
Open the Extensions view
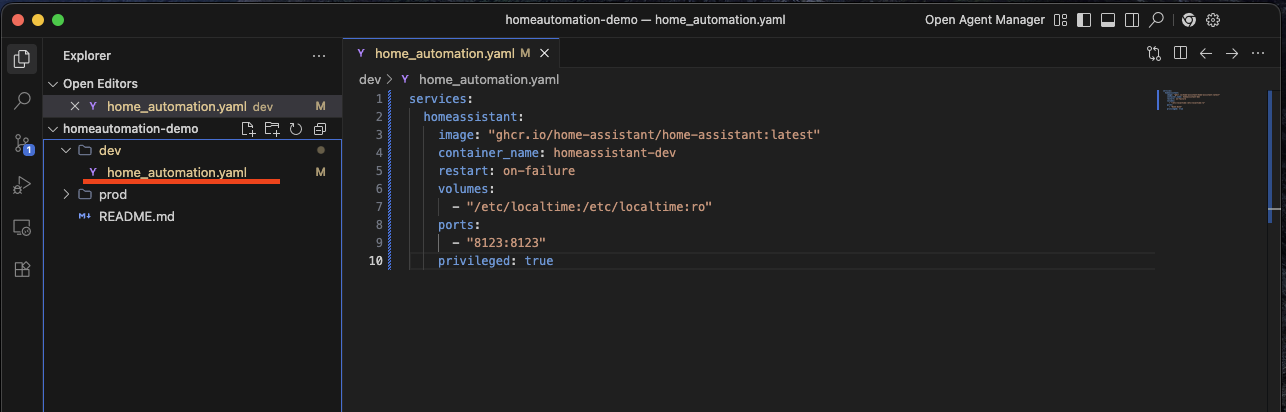(21, 270)
